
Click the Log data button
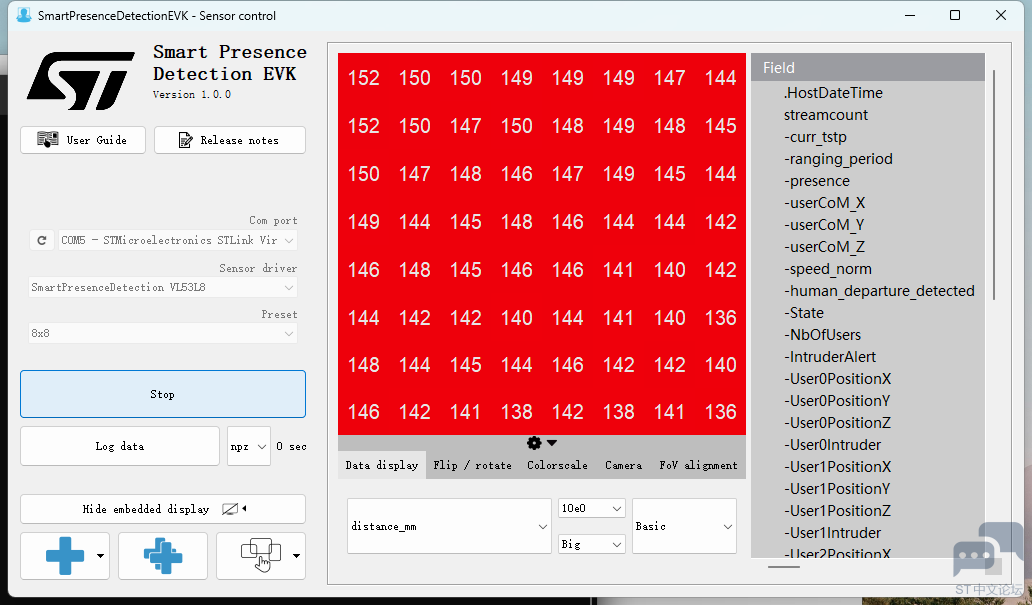pos(119,446)
